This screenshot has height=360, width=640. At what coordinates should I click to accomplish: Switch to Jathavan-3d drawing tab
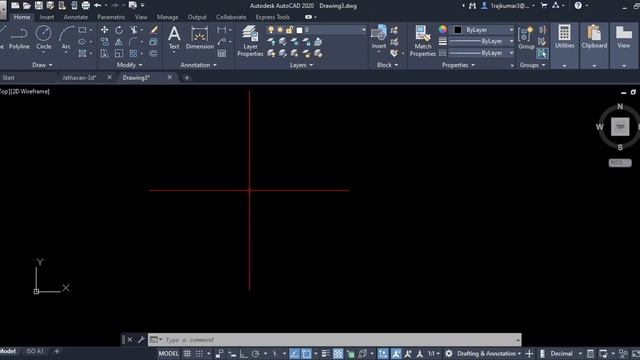coord(79,78)
